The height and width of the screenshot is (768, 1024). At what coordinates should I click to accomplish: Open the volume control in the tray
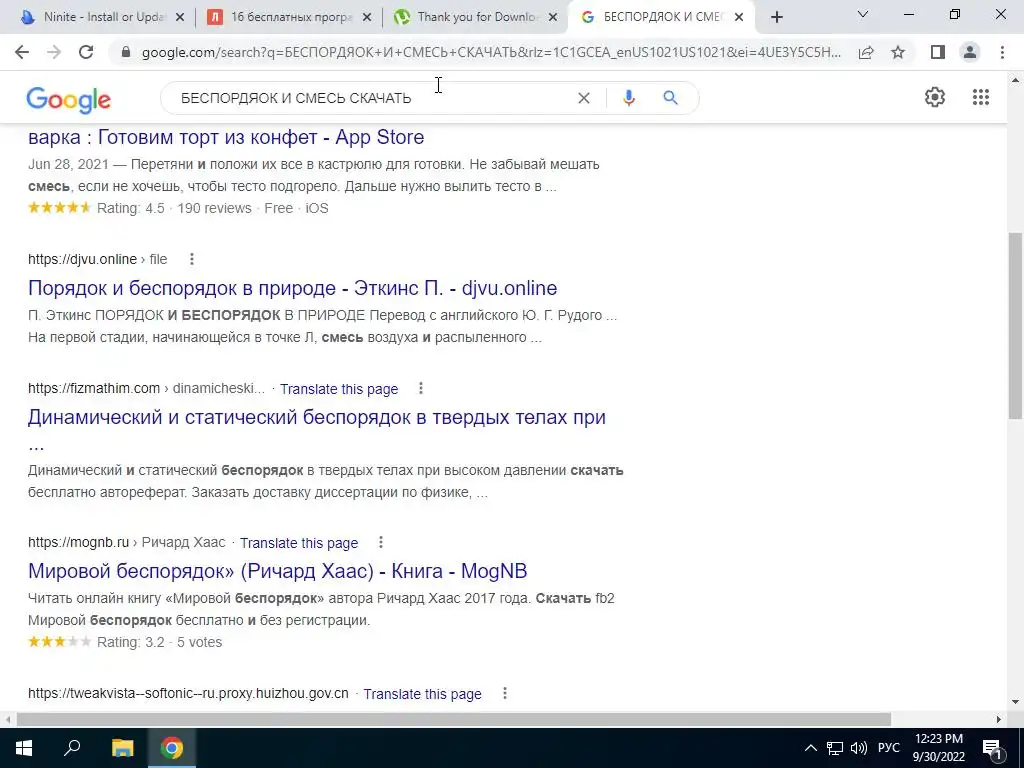coord(859,748)
